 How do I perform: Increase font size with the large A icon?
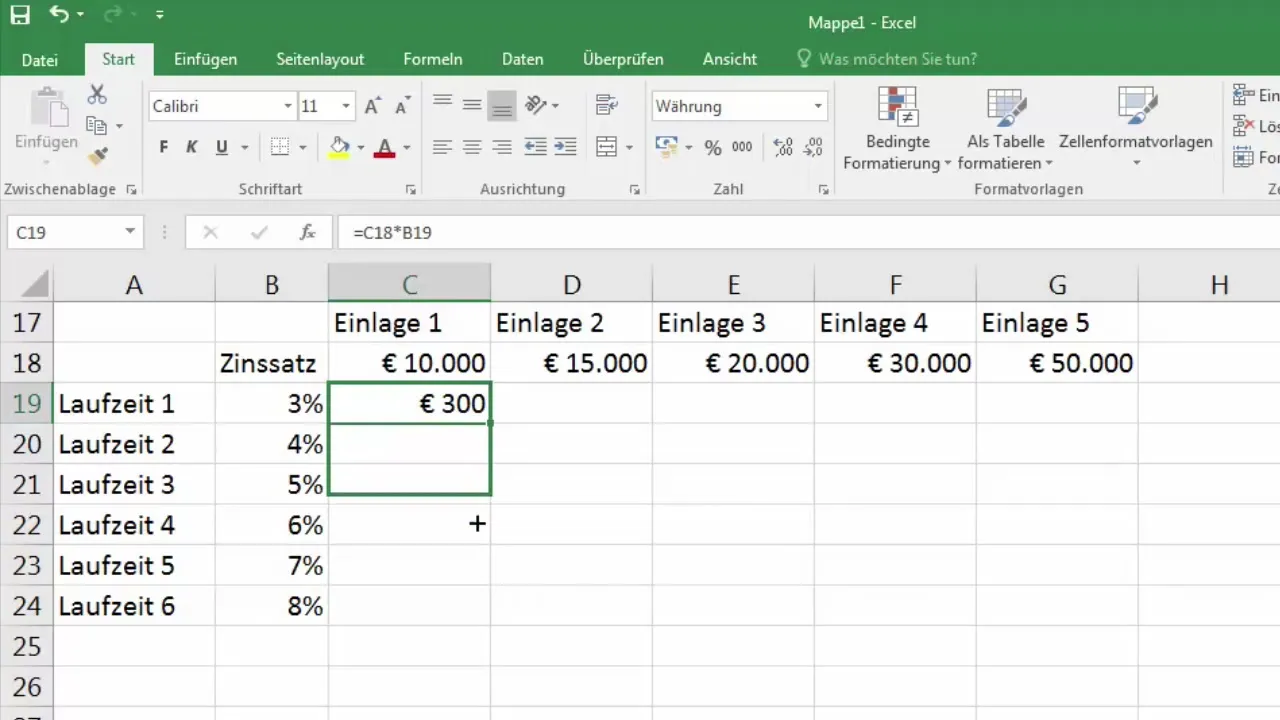click(x=373, y=106)
